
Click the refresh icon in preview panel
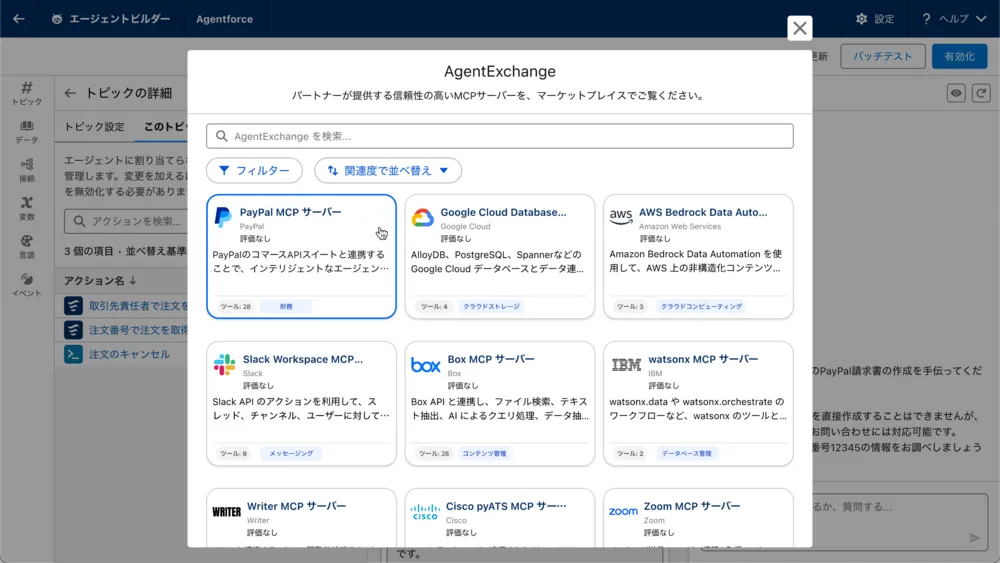pos(981,93)
